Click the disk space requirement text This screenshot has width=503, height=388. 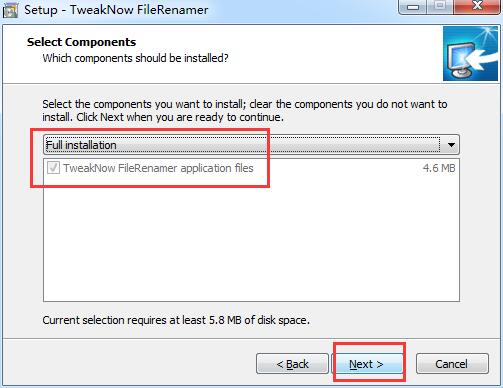(x=176, y=320)
